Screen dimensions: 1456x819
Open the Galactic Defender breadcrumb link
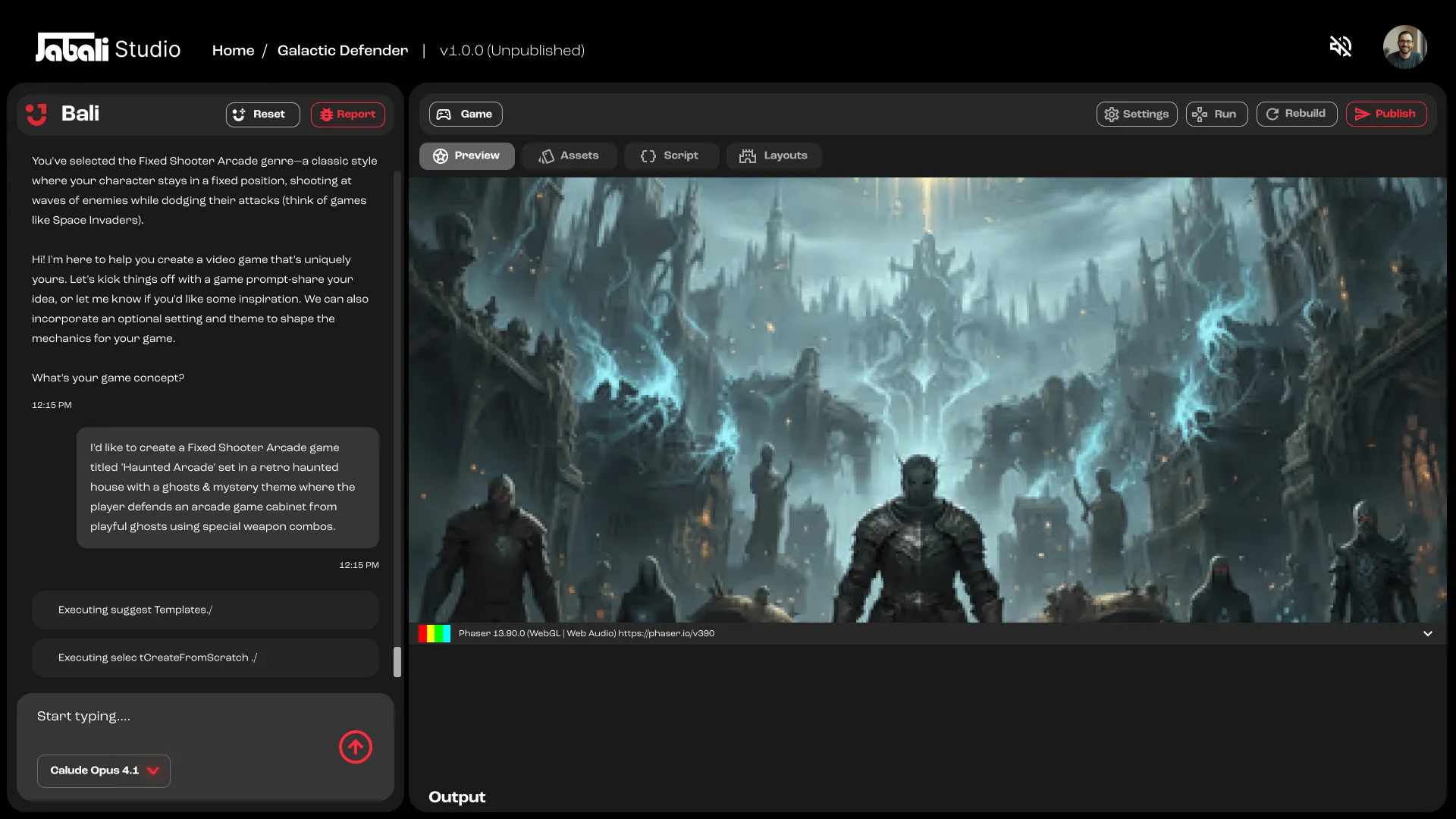[342, 50]
